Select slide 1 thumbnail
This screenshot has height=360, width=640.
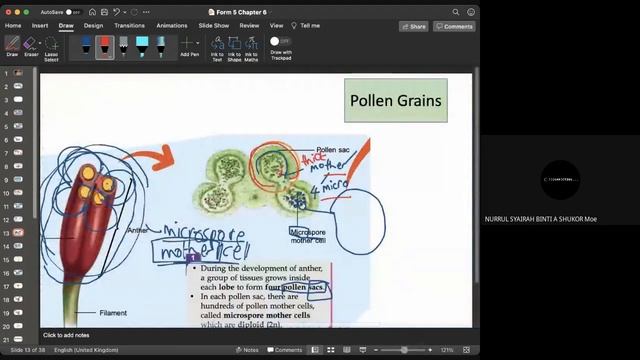(18, 73)
